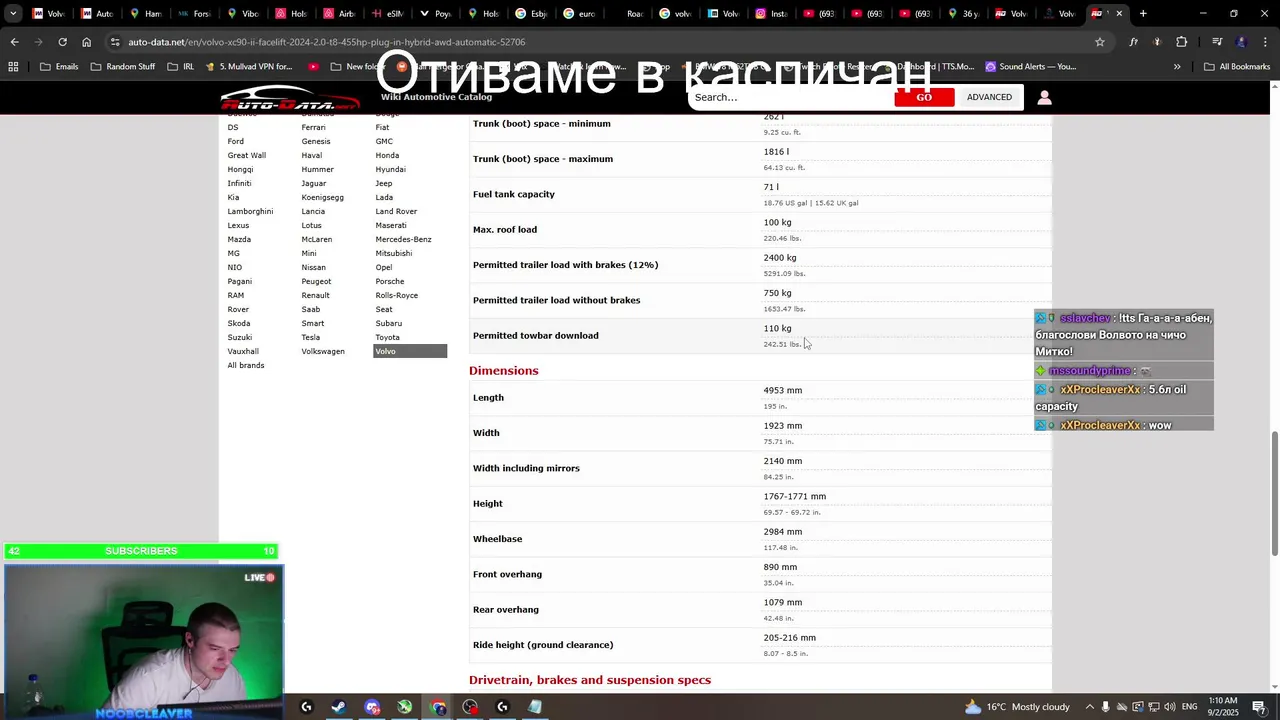Open Notepad icon in the taskbar

(535, 707)
